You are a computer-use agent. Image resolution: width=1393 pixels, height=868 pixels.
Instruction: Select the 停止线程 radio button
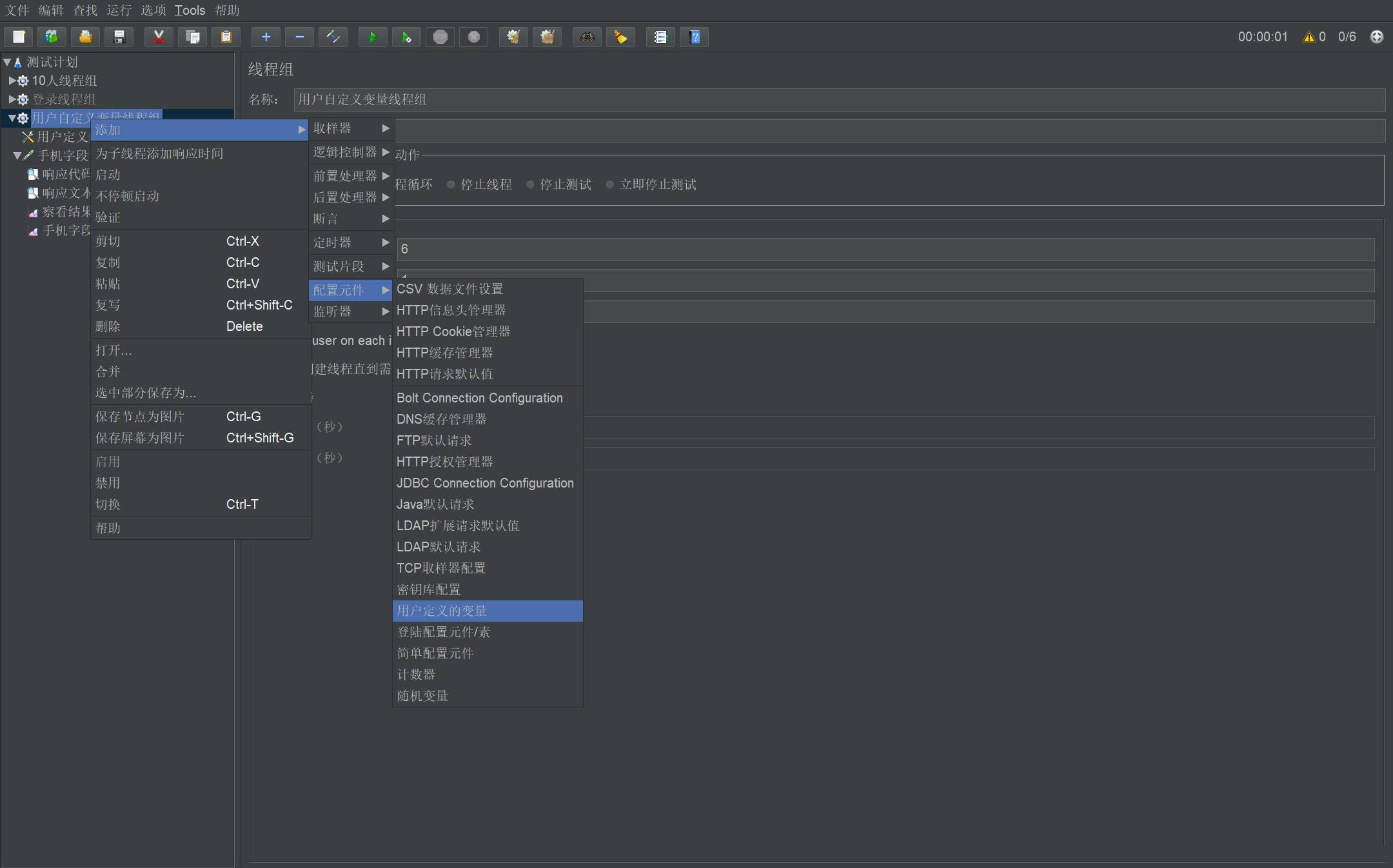click(x=451, y=185)
